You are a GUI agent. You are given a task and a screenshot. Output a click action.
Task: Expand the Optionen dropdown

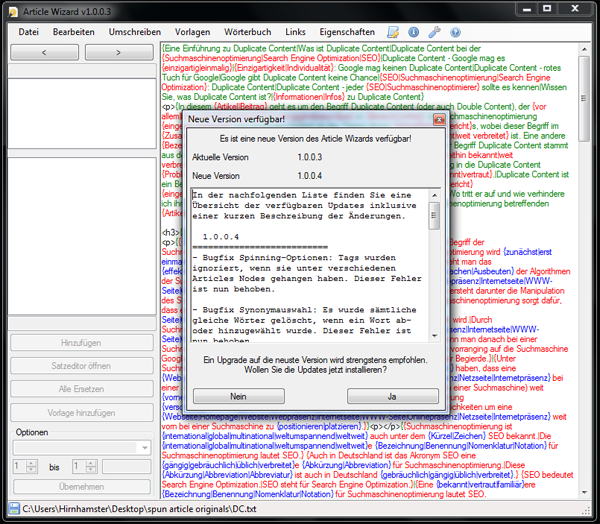pyautogui.click(x=145, y=447)
